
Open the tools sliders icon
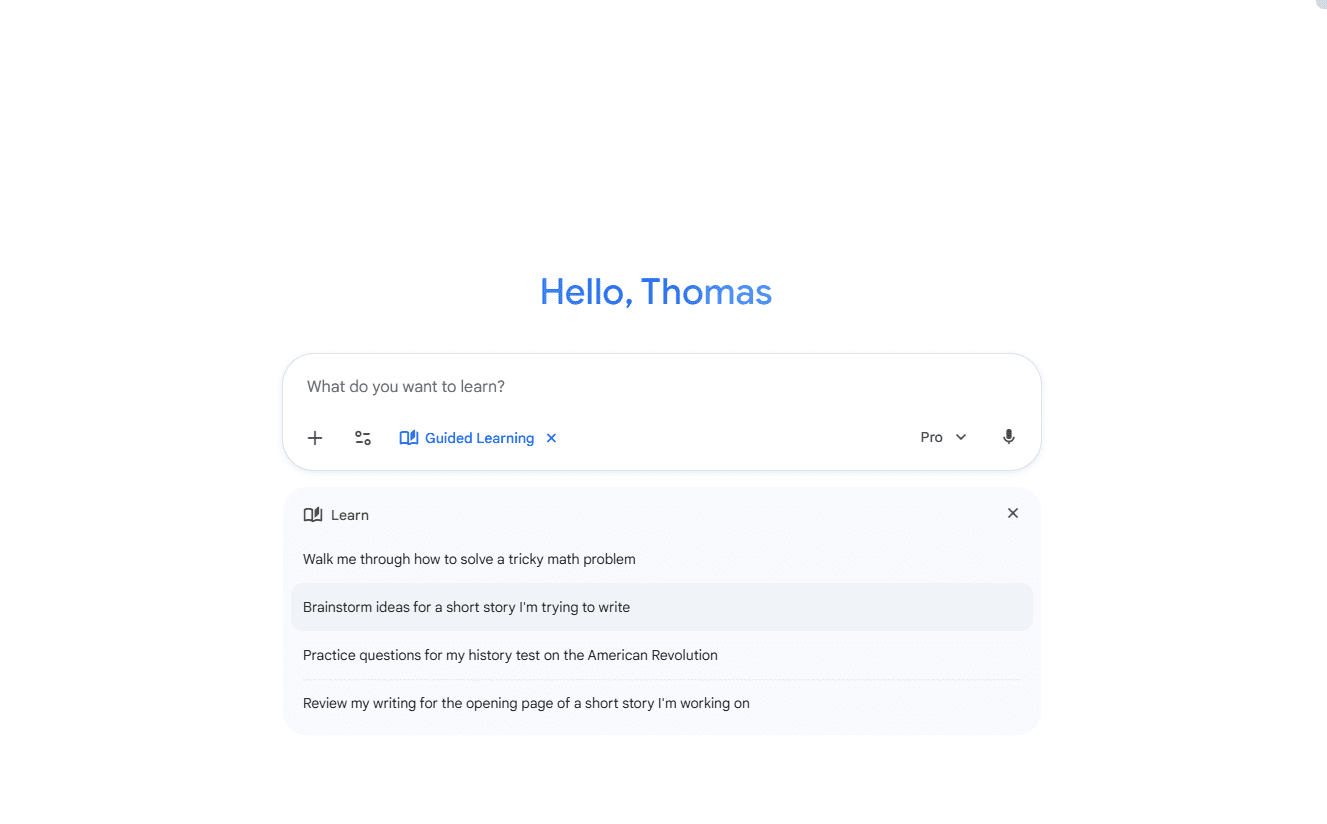(363, 438)
